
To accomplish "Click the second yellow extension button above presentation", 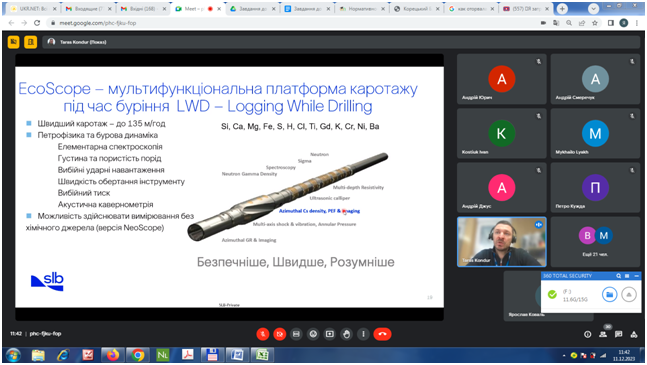I will click(x=31, y=42).
